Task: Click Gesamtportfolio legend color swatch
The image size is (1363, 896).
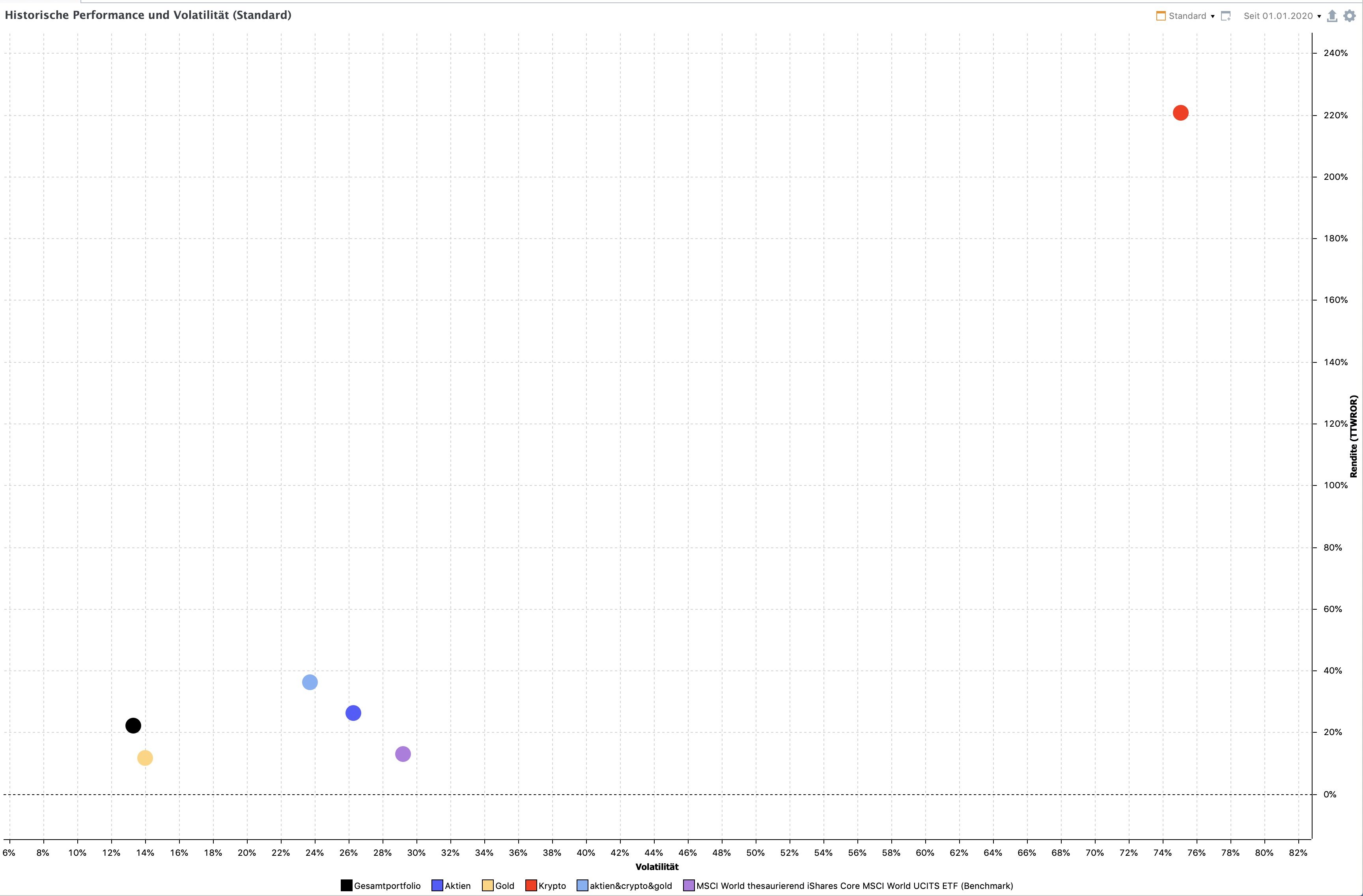Action: [x=347, y=886]
